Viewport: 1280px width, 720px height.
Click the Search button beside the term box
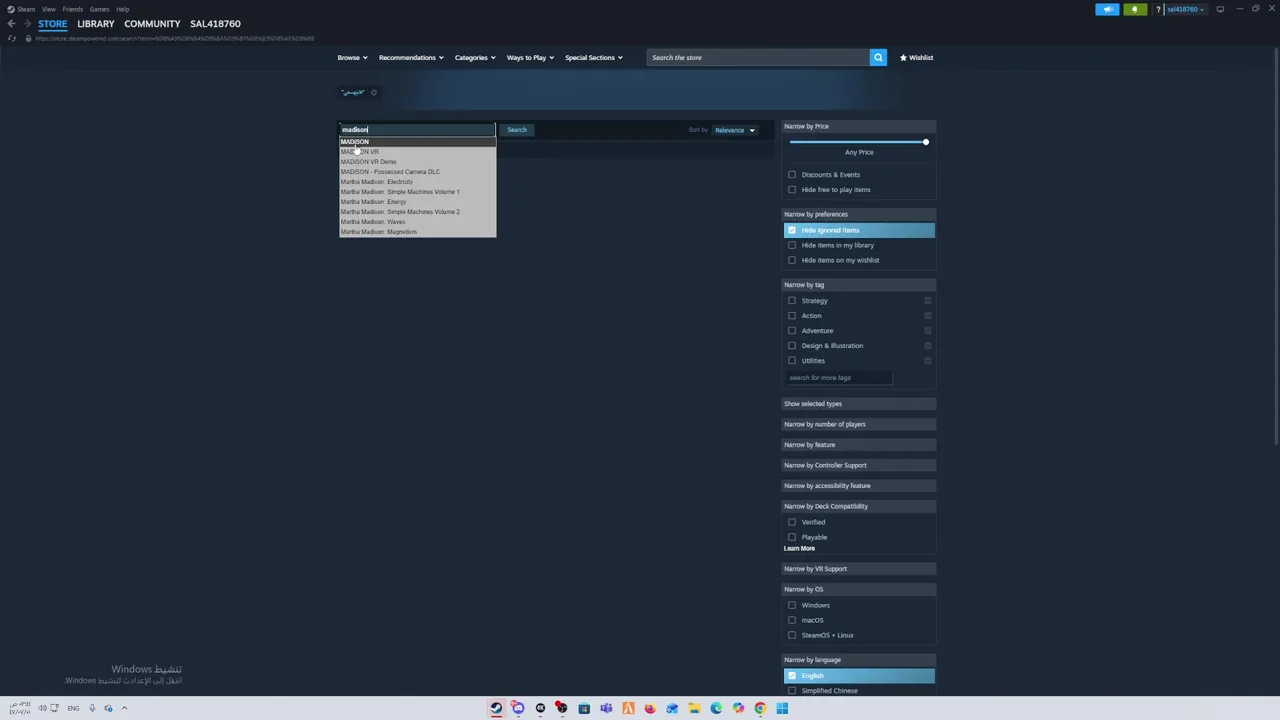pos(516,130)
